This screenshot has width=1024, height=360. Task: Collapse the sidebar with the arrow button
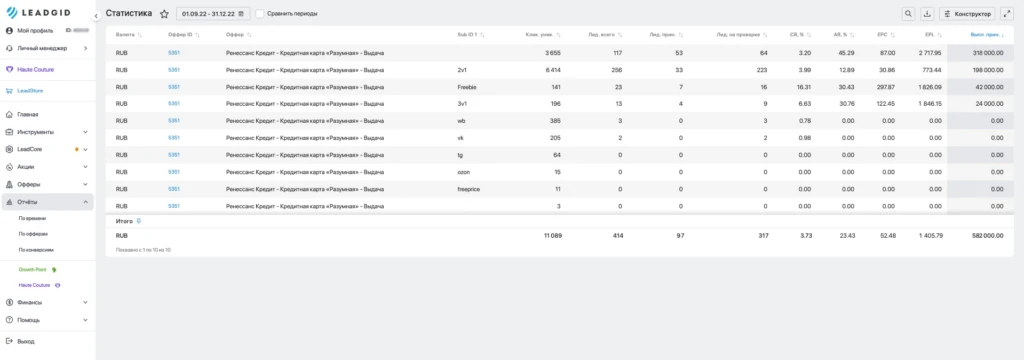(x=96, y=16)
